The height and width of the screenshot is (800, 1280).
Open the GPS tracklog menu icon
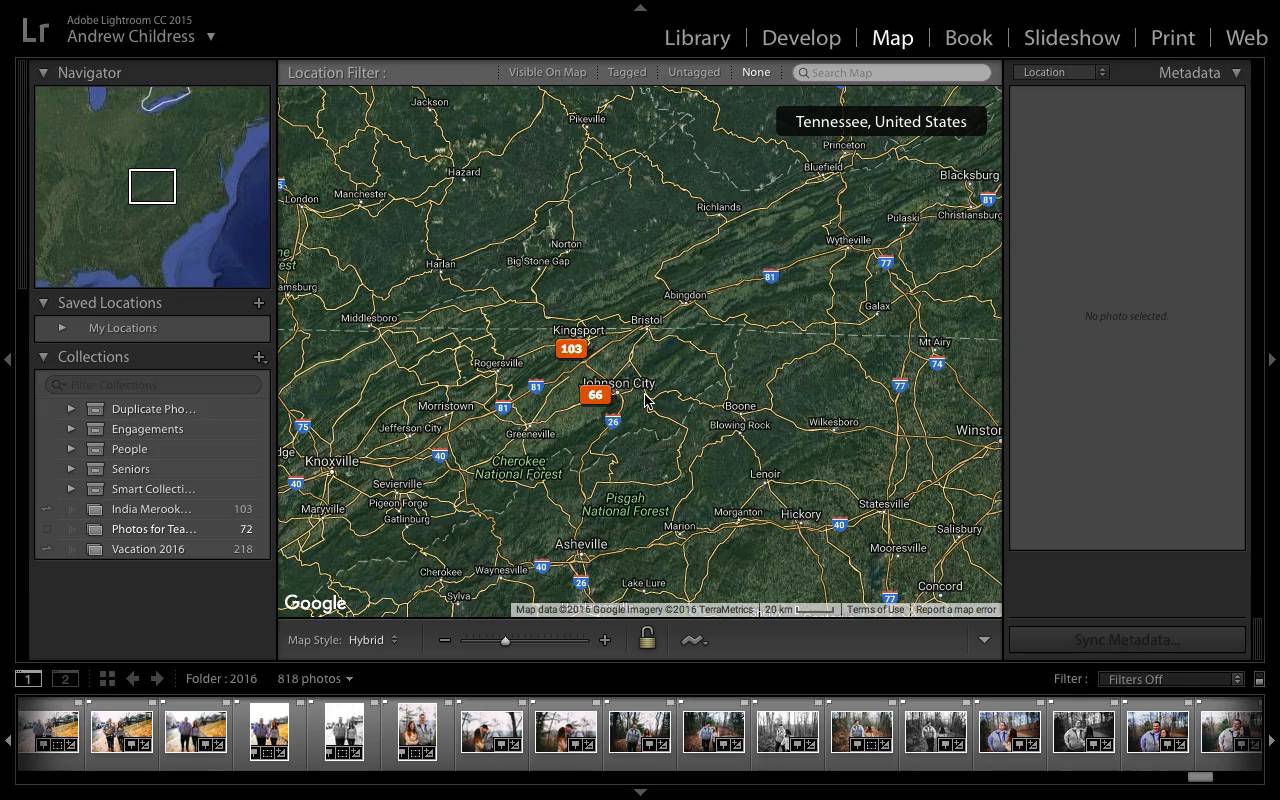[694, 640]
